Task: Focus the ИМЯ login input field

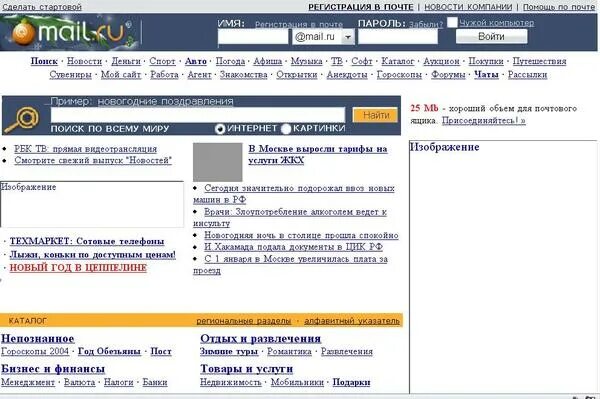Action: tap(253, 37)
